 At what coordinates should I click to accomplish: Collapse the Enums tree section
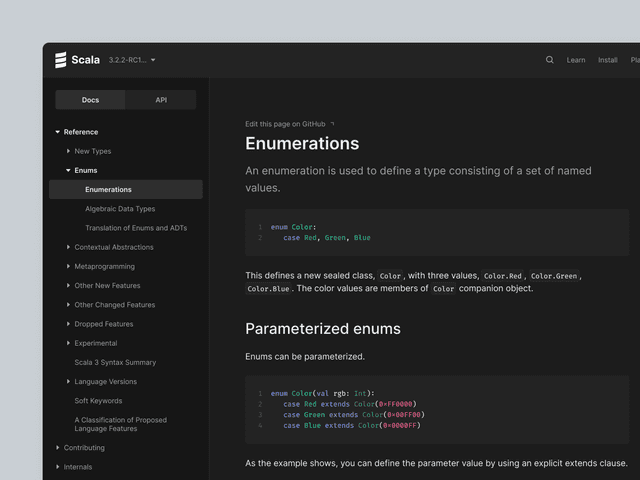click(x=68, y=170)
